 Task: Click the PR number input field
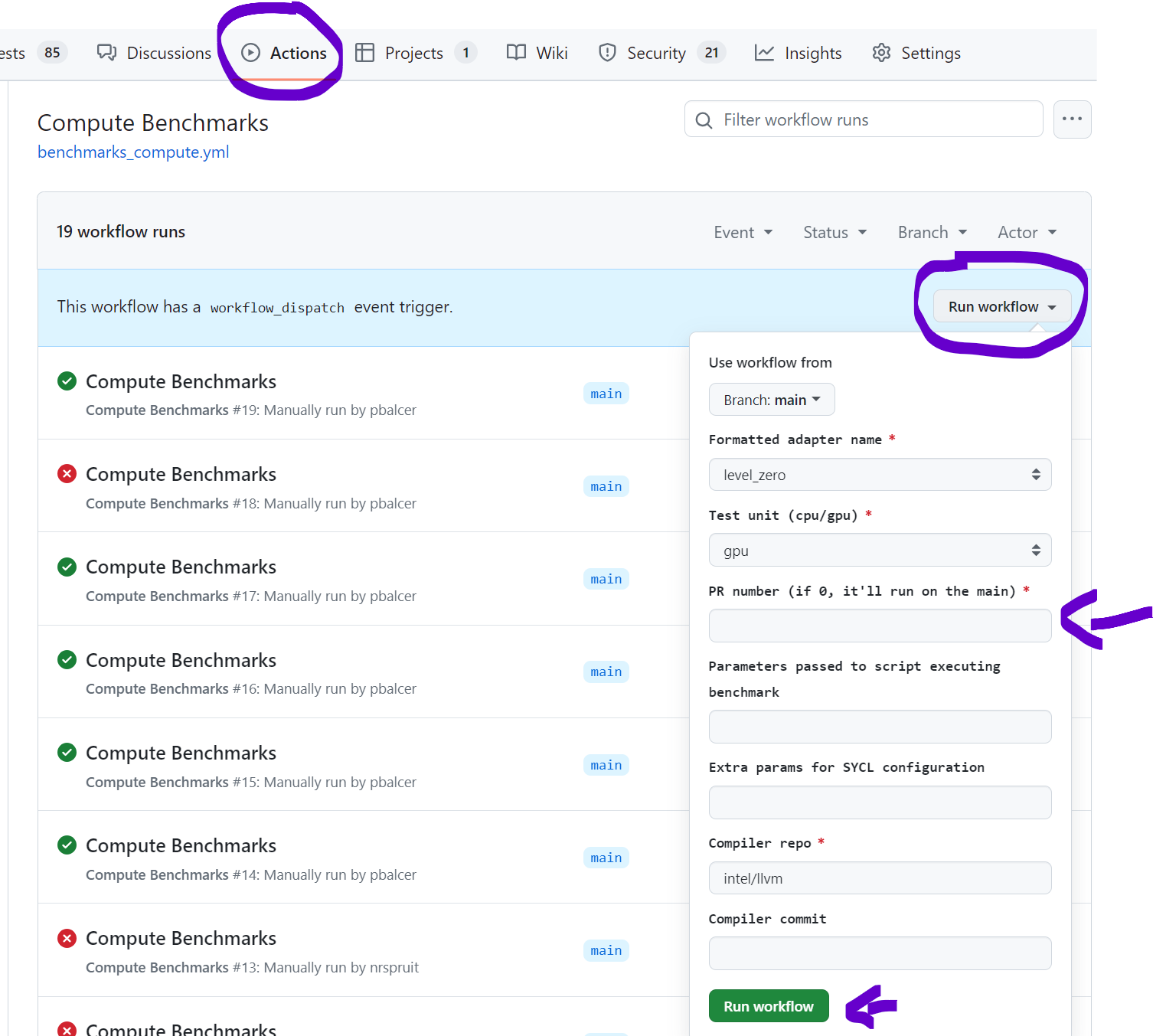tap(880, 626)
